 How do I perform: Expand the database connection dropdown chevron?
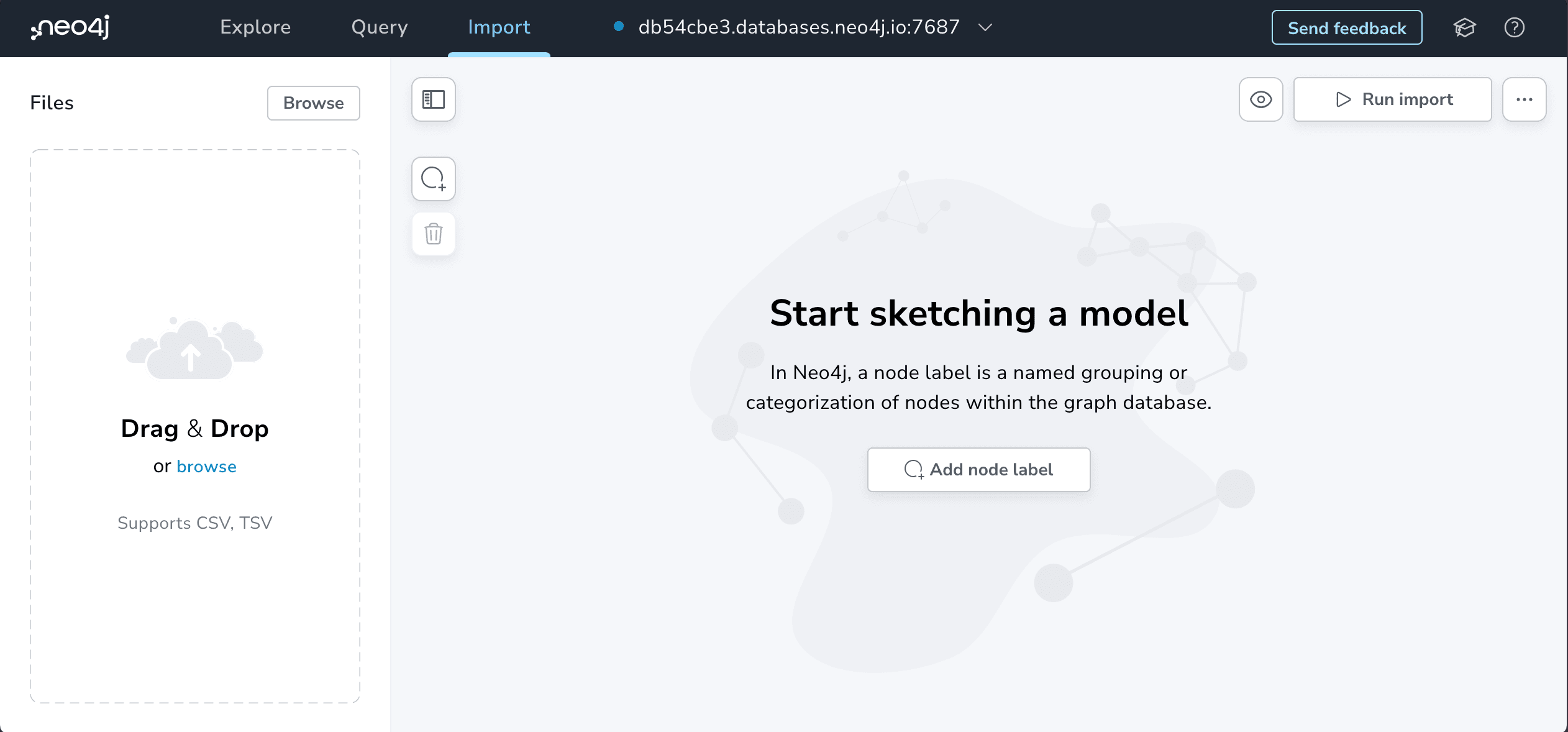coord(985,27)
